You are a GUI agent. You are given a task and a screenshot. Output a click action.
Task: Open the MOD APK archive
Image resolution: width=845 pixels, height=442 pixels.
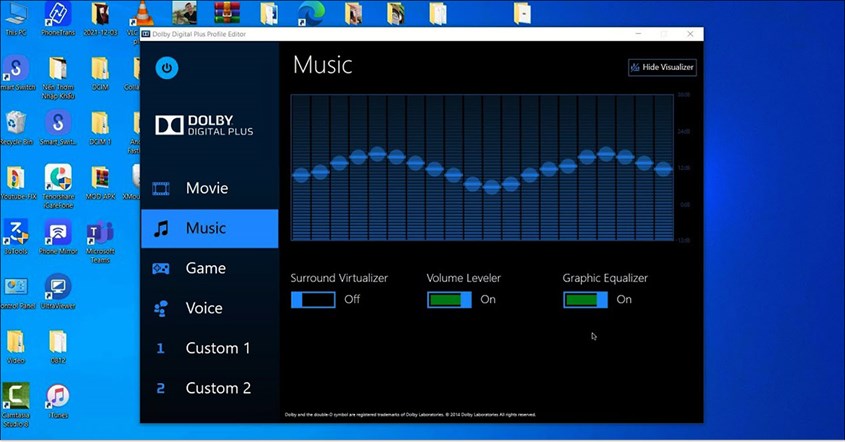100,183
